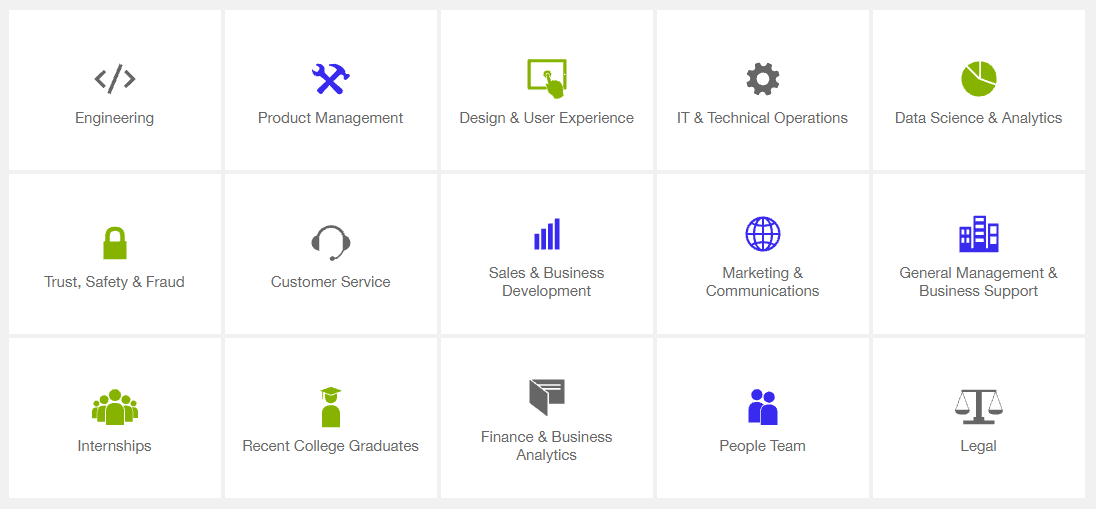1096x509 pixels.
Task: Click the People Team icon
Action: 763,407
